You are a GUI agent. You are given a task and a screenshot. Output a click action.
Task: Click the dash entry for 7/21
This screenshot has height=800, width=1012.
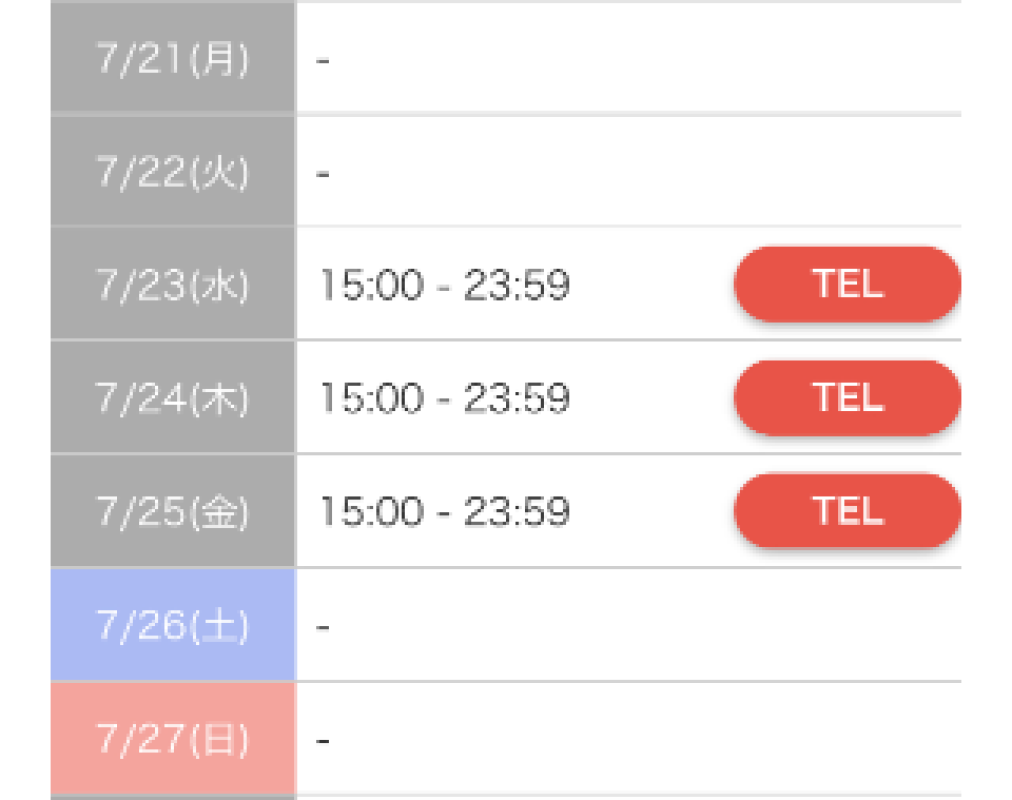point(323,61)
